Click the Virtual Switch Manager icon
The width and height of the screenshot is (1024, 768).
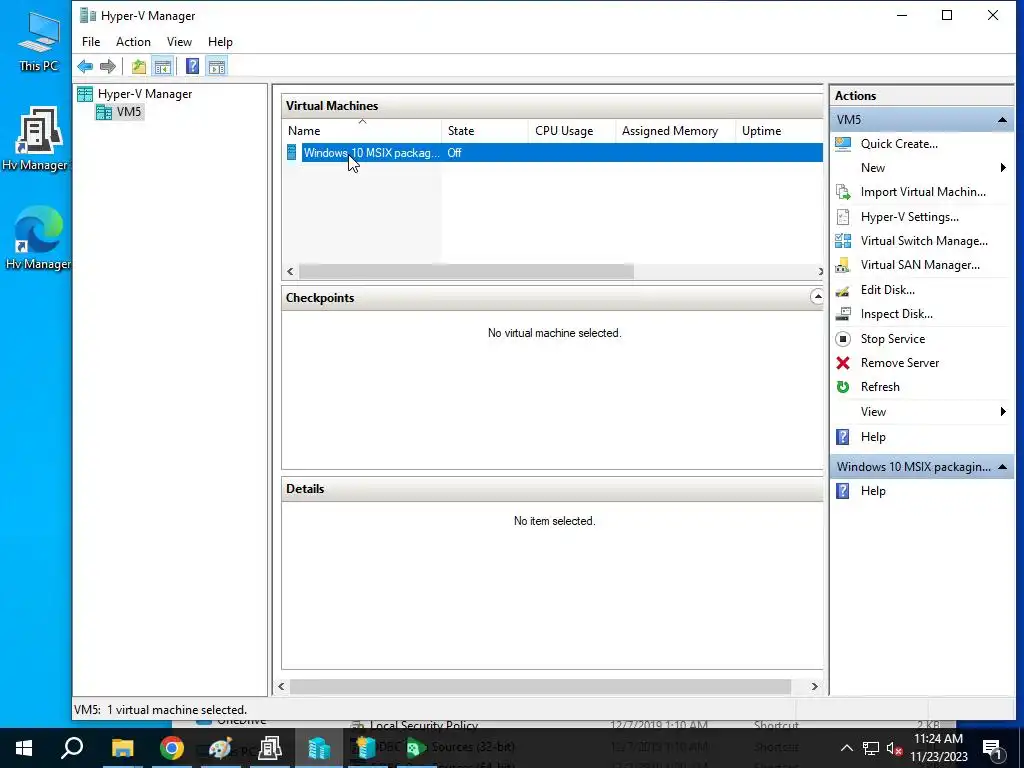842,241
